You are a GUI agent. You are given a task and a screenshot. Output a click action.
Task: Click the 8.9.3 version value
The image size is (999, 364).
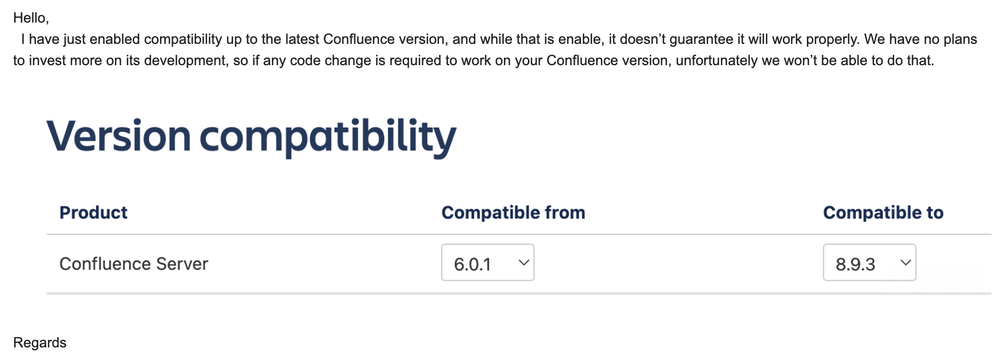855,264
